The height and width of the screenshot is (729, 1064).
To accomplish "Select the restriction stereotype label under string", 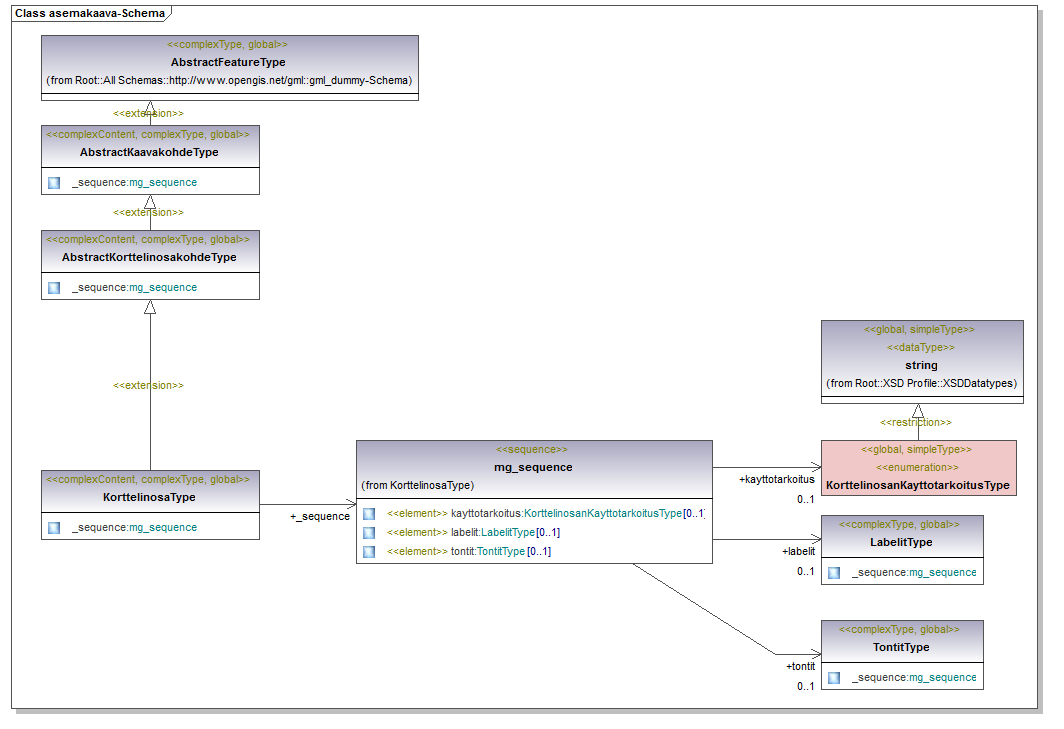I will coord(915,422).
